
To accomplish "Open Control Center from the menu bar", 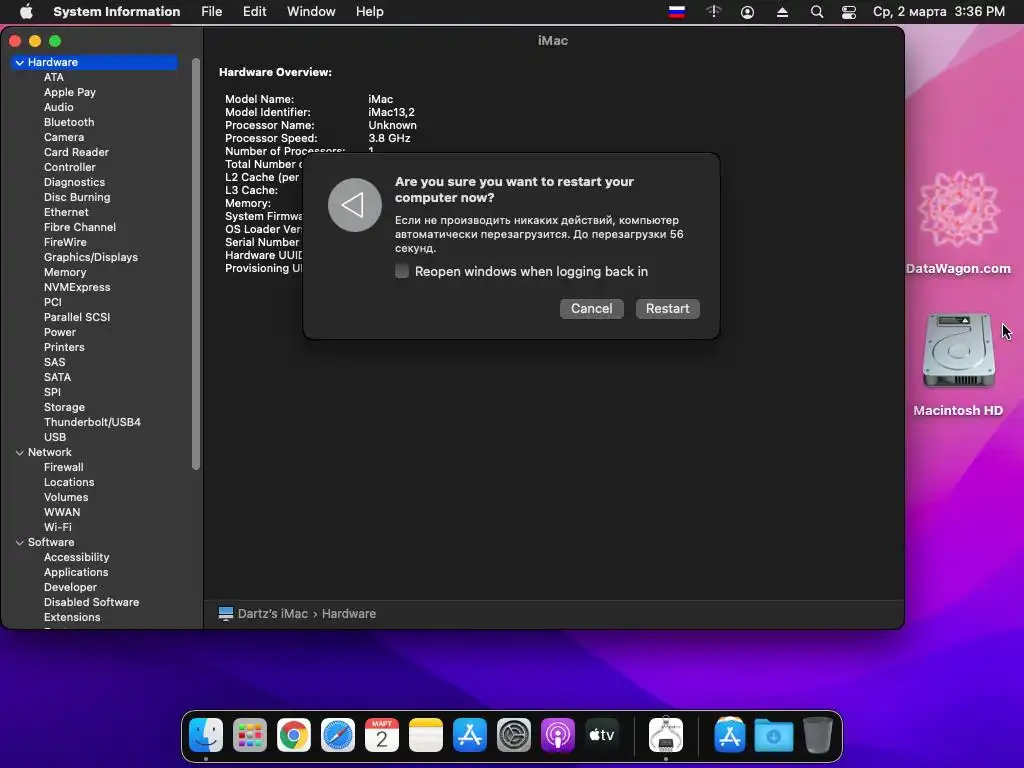I will [848, 12].
